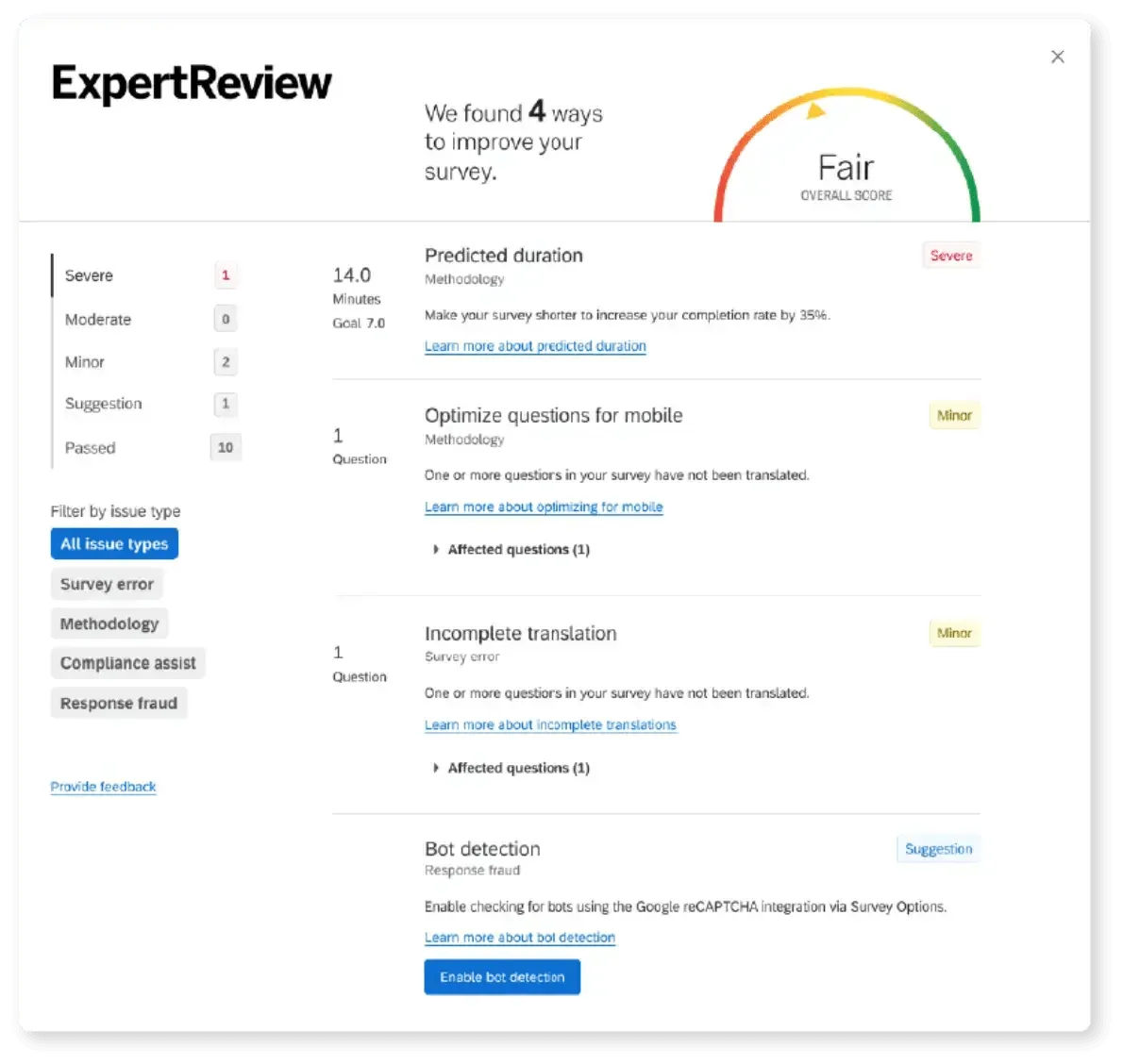Viewport: 1123px width, 1064px height.
Task: Select the Suggestion severity filter
Action: click(x=146, y=404)
